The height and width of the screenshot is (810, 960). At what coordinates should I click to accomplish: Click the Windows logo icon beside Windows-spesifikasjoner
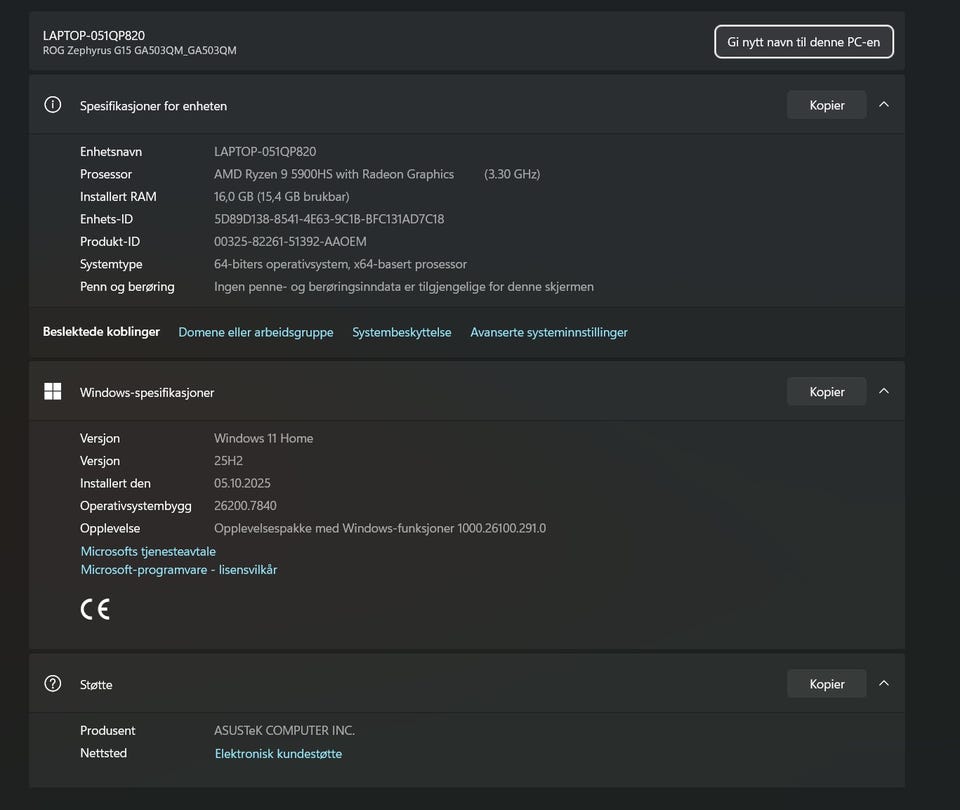tap(53, 391)
